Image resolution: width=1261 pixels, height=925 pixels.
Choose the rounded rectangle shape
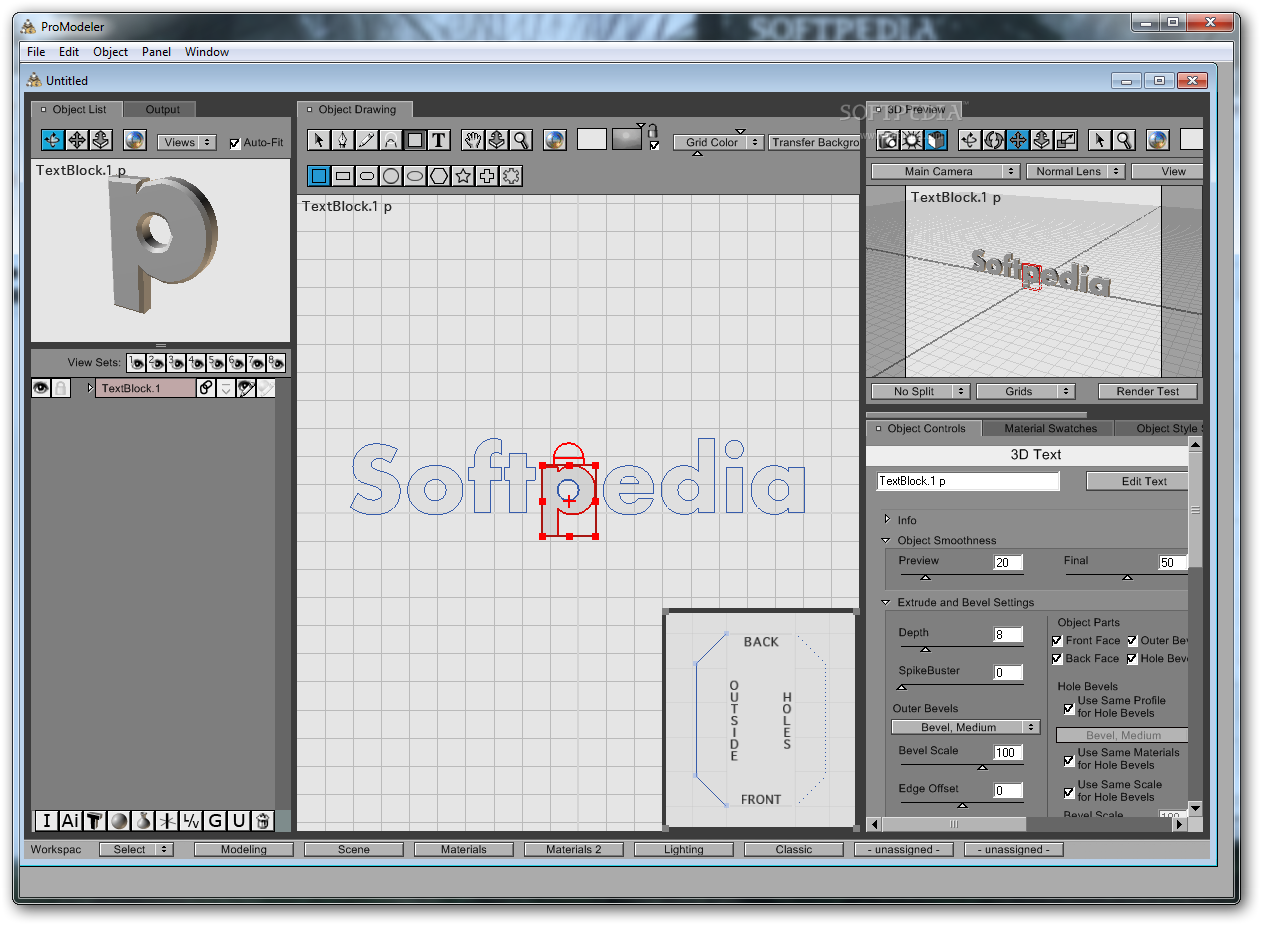367,176
